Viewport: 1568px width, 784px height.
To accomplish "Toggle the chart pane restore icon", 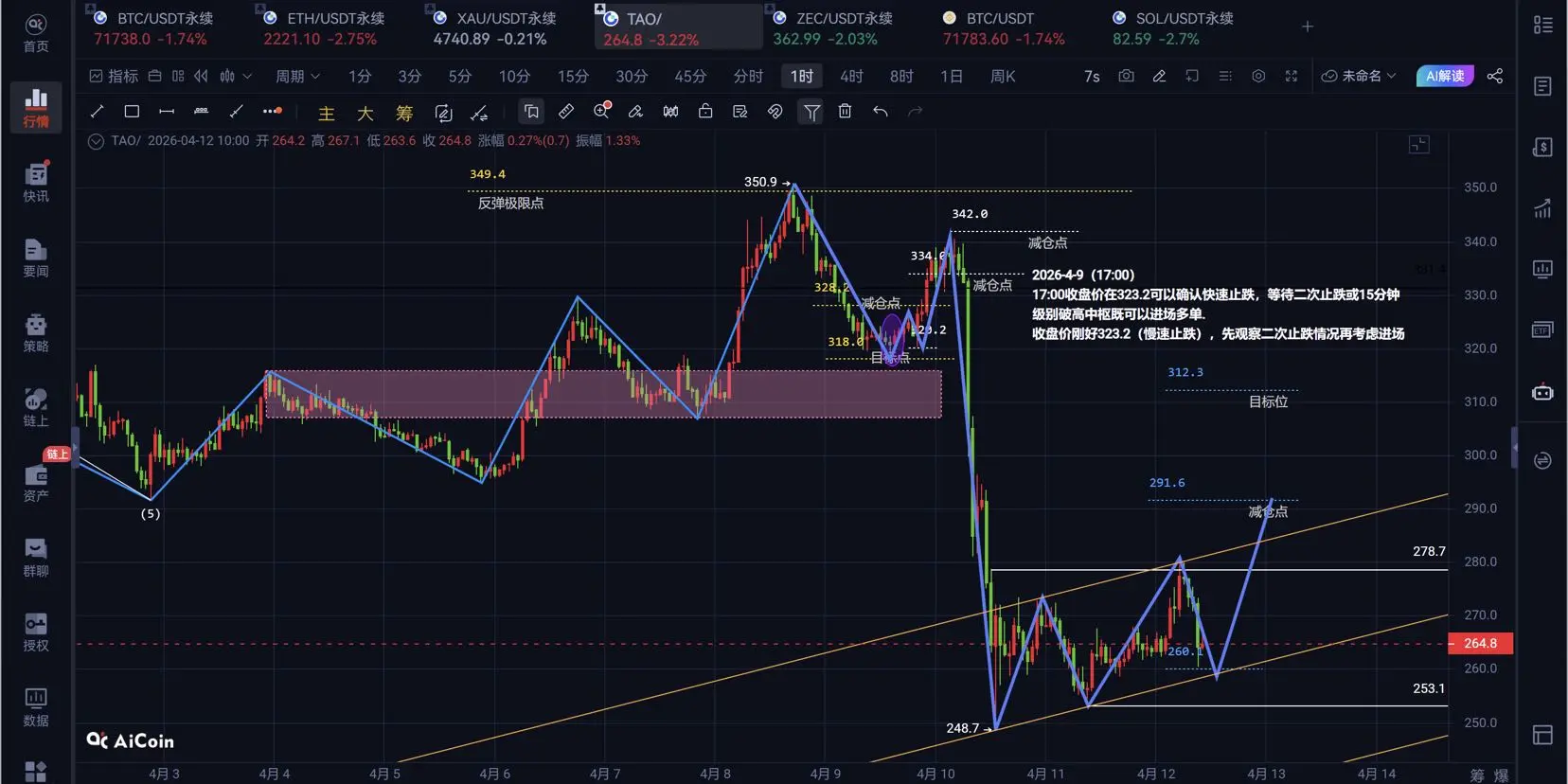I will pos(1418,144).
